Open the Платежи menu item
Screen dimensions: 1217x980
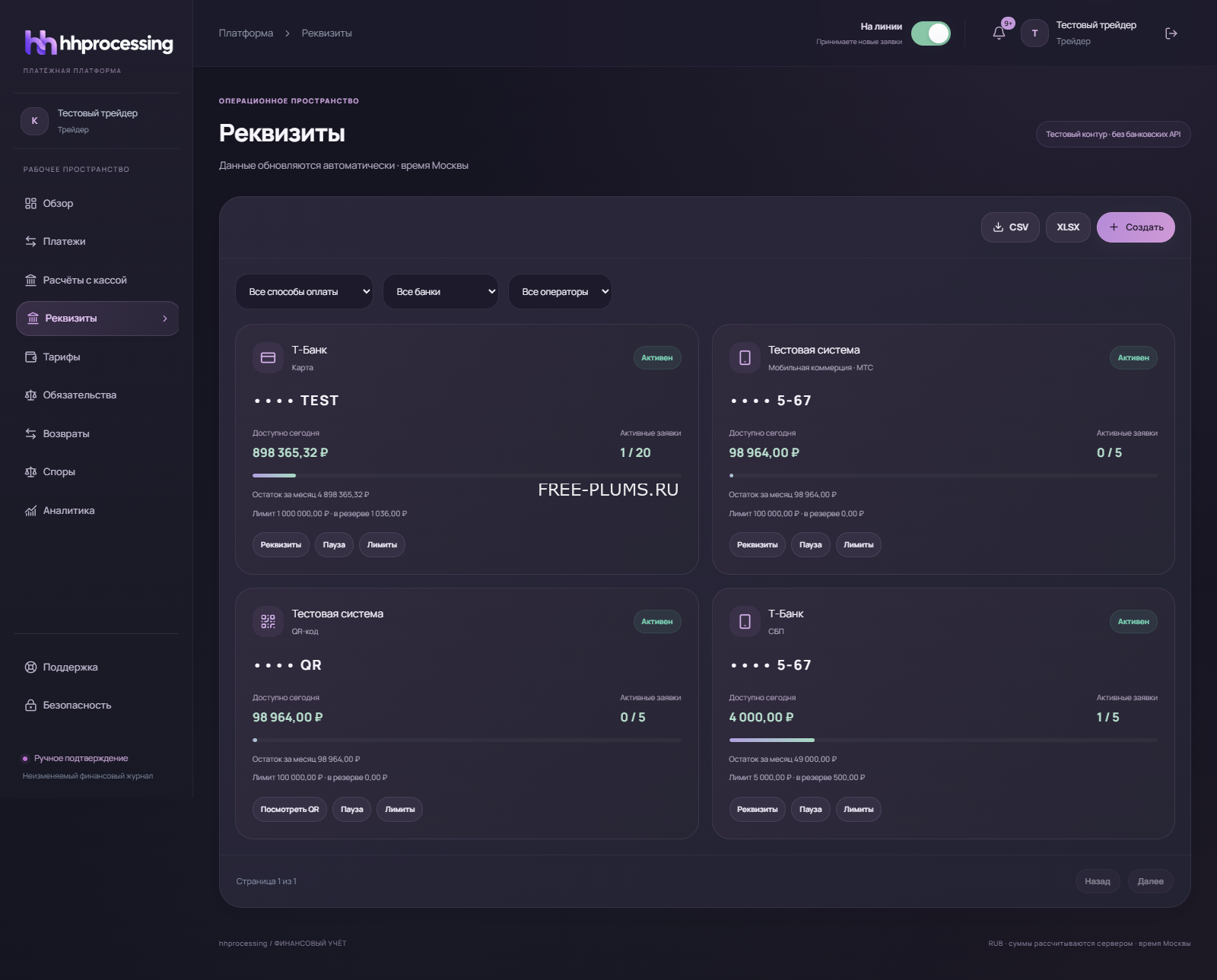pos(97,242)
